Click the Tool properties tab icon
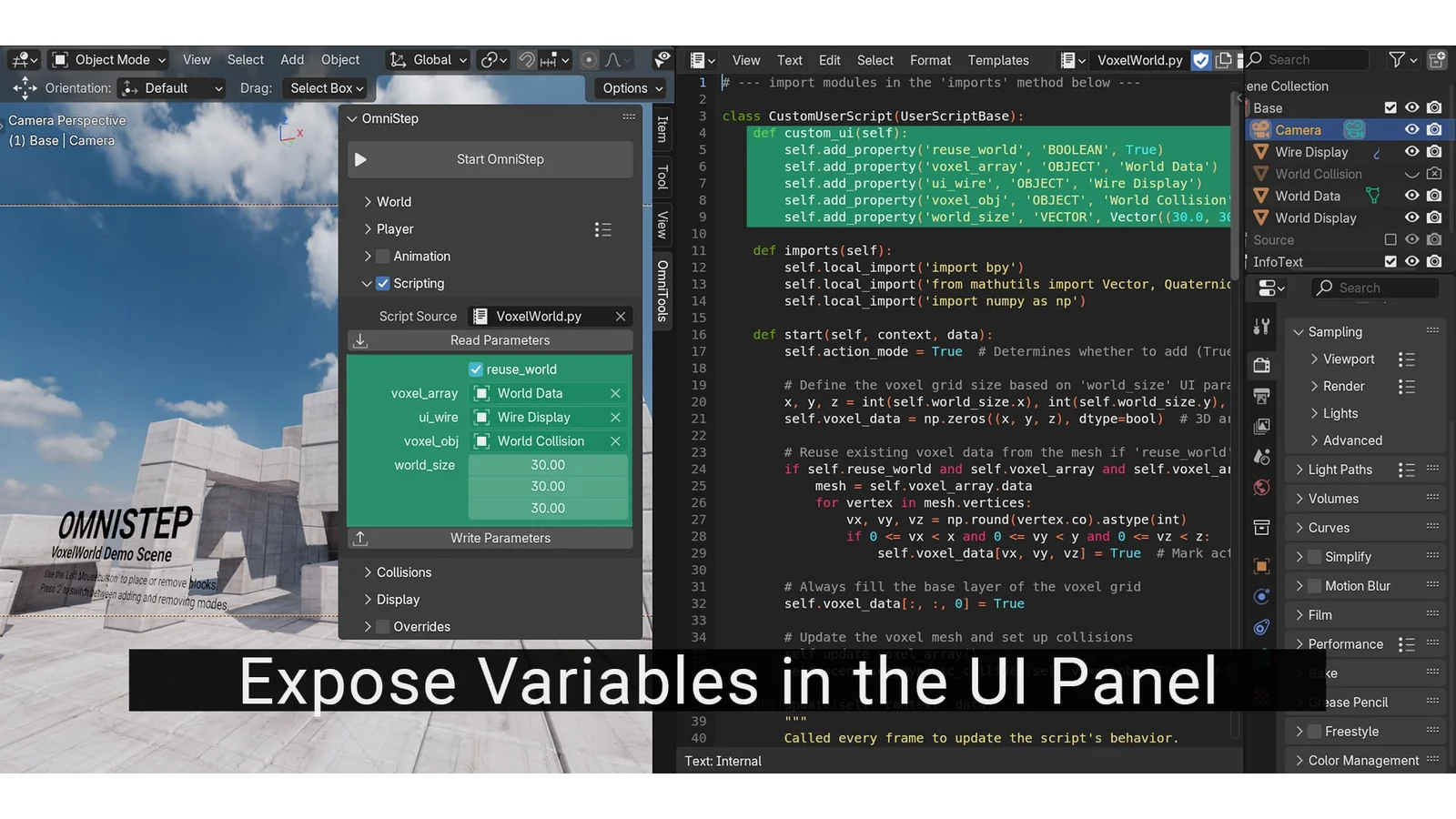The image size is (1456, 819). point(1261,328)
